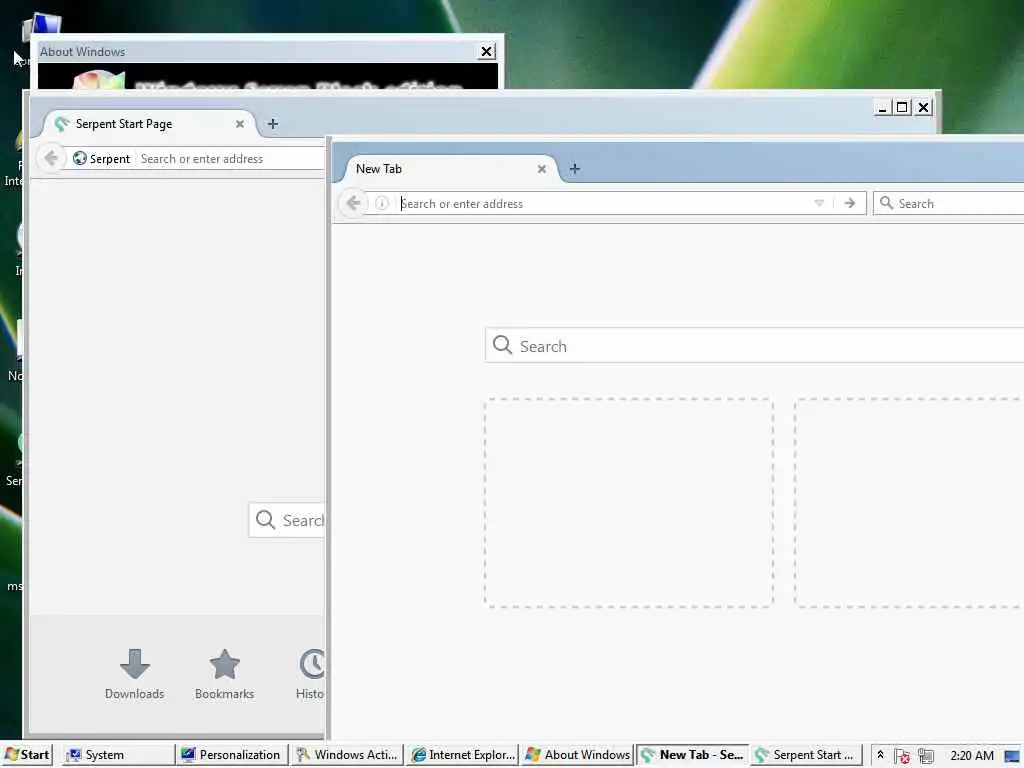Screen dimensions: 1024x768
Task: Click the page Search box on New Tab
Action: 754,345
